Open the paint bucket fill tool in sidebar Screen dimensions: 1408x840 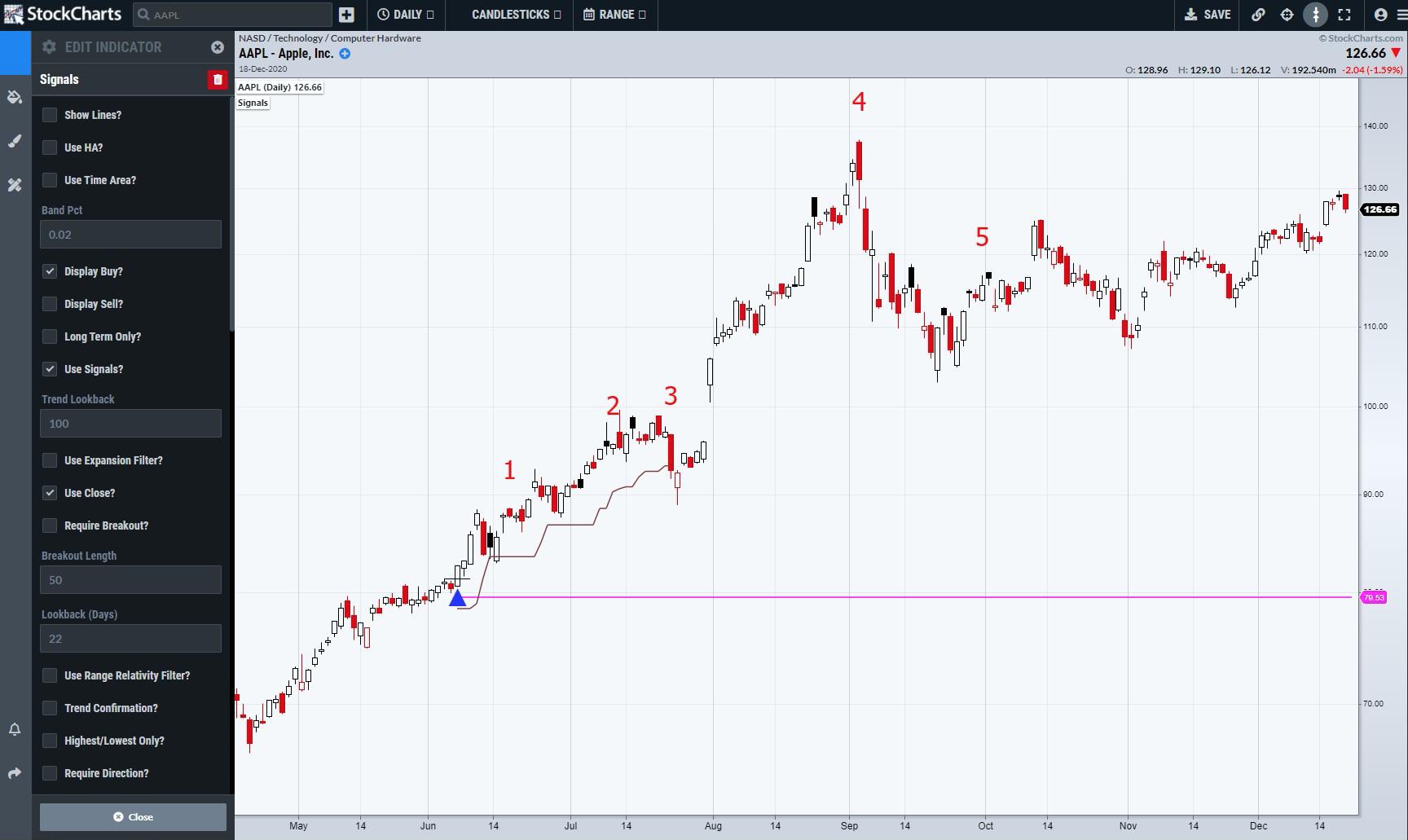(x=15, y=98)
